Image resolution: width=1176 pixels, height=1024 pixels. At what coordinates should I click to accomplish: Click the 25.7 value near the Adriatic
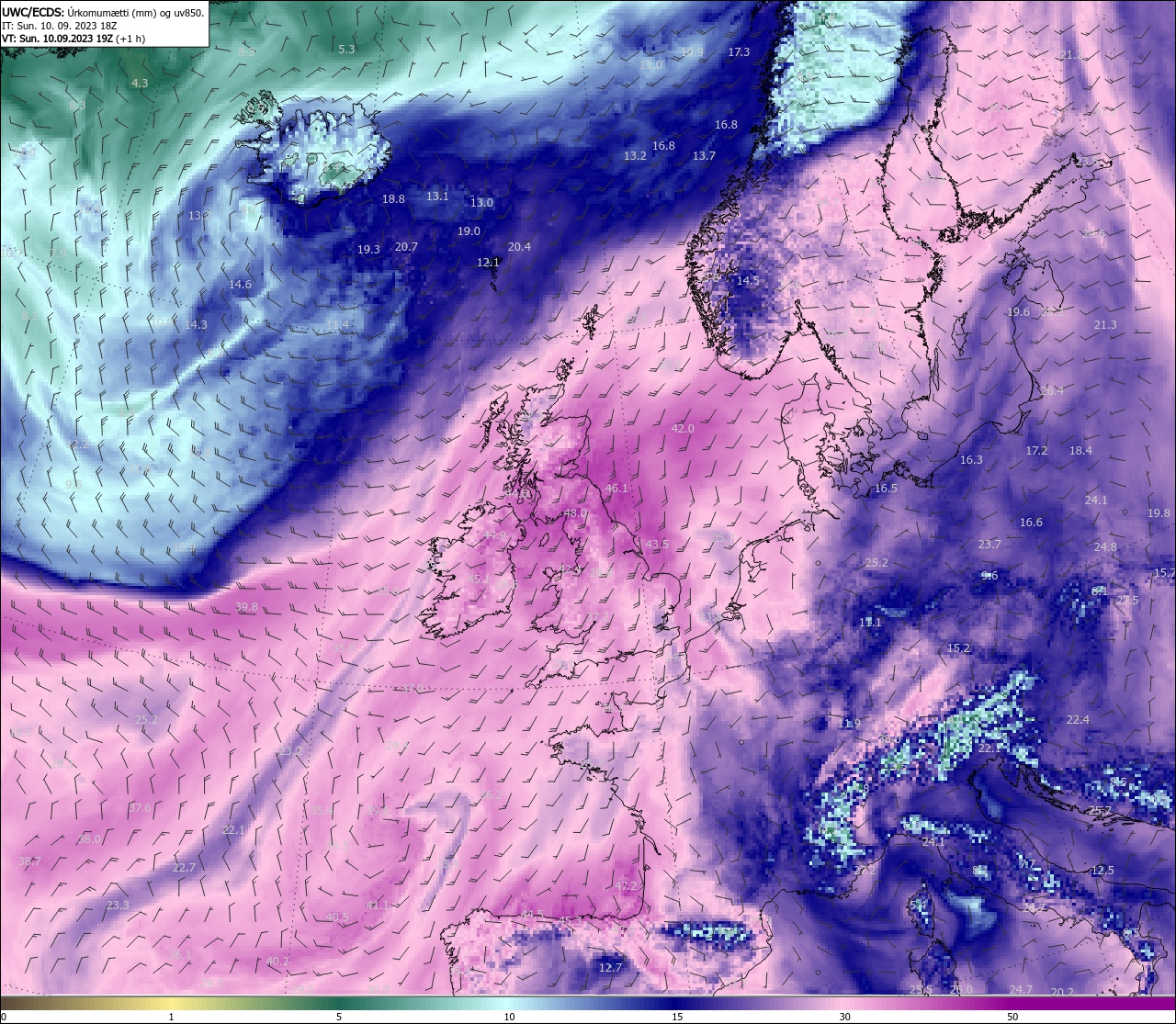pos(1100,811)
